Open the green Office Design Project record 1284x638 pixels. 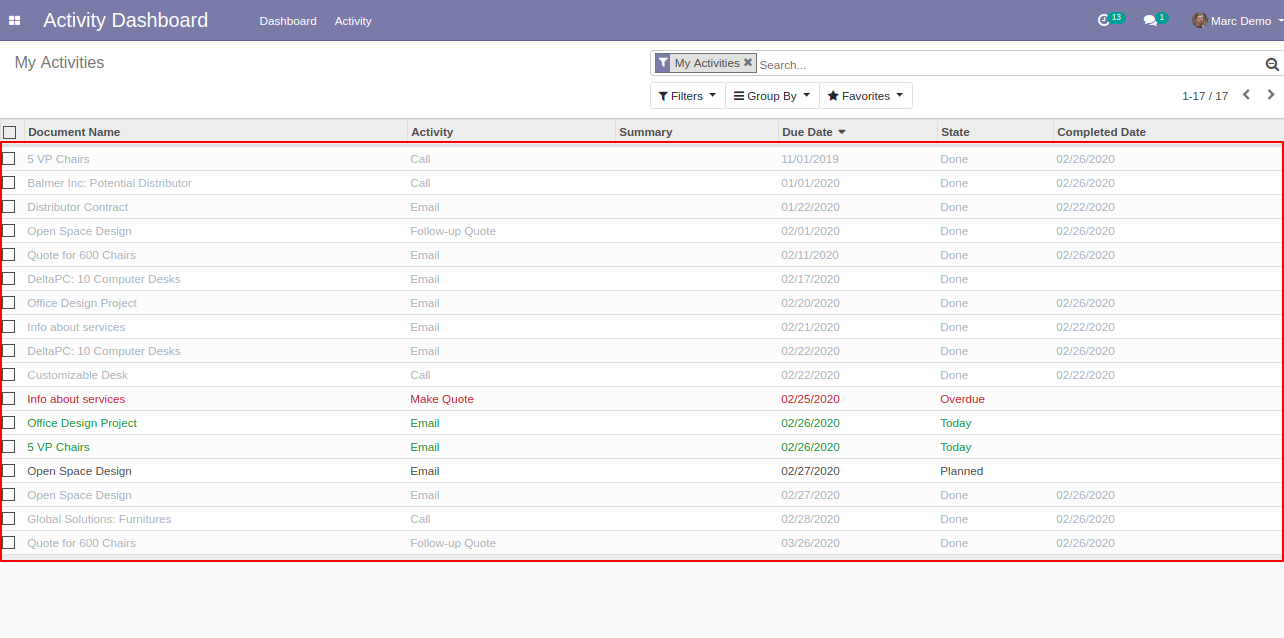coord(82,423)
